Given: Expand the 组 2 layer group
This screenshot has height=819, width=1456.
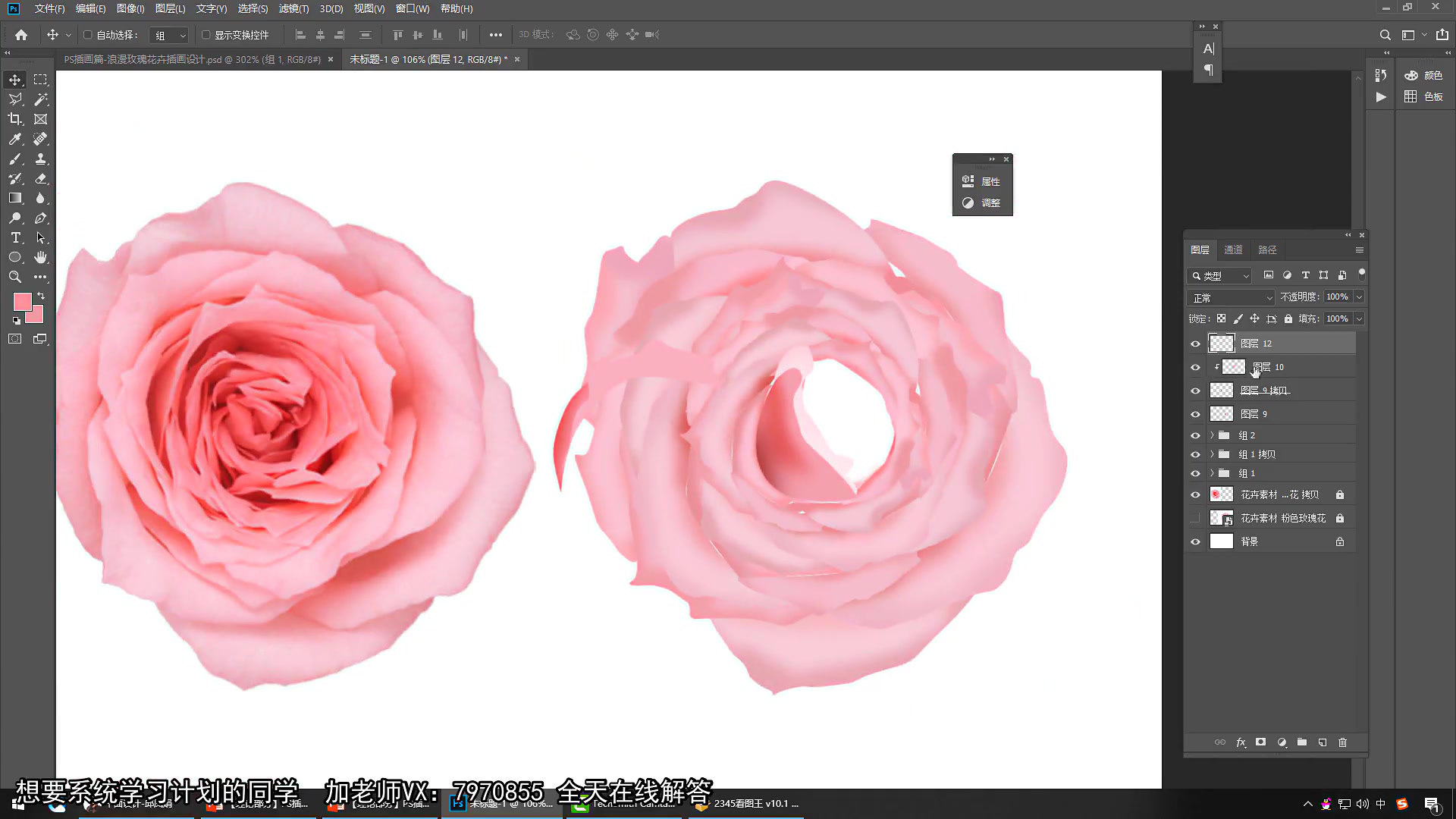Looking at the screenshot, I should tap(1212, 435).
